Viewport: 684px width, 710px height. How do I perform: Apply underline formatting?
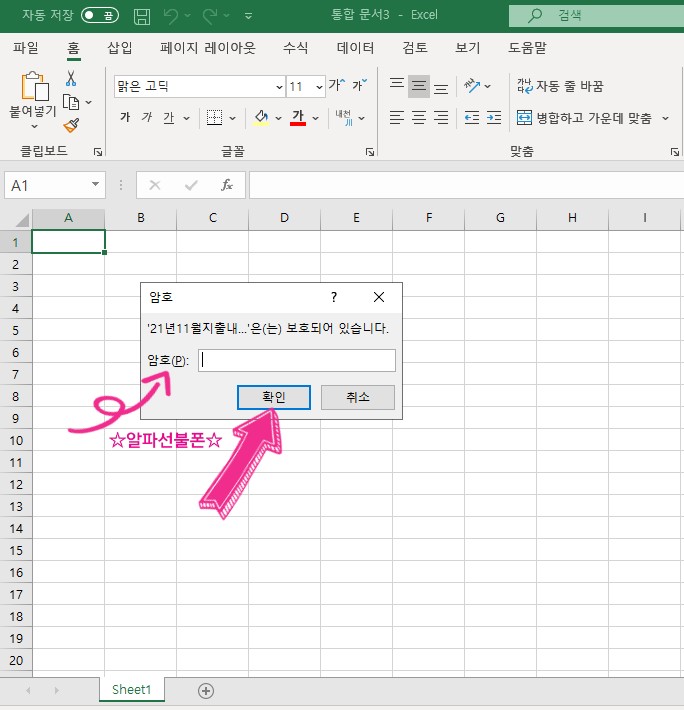[x=168, y=118]
